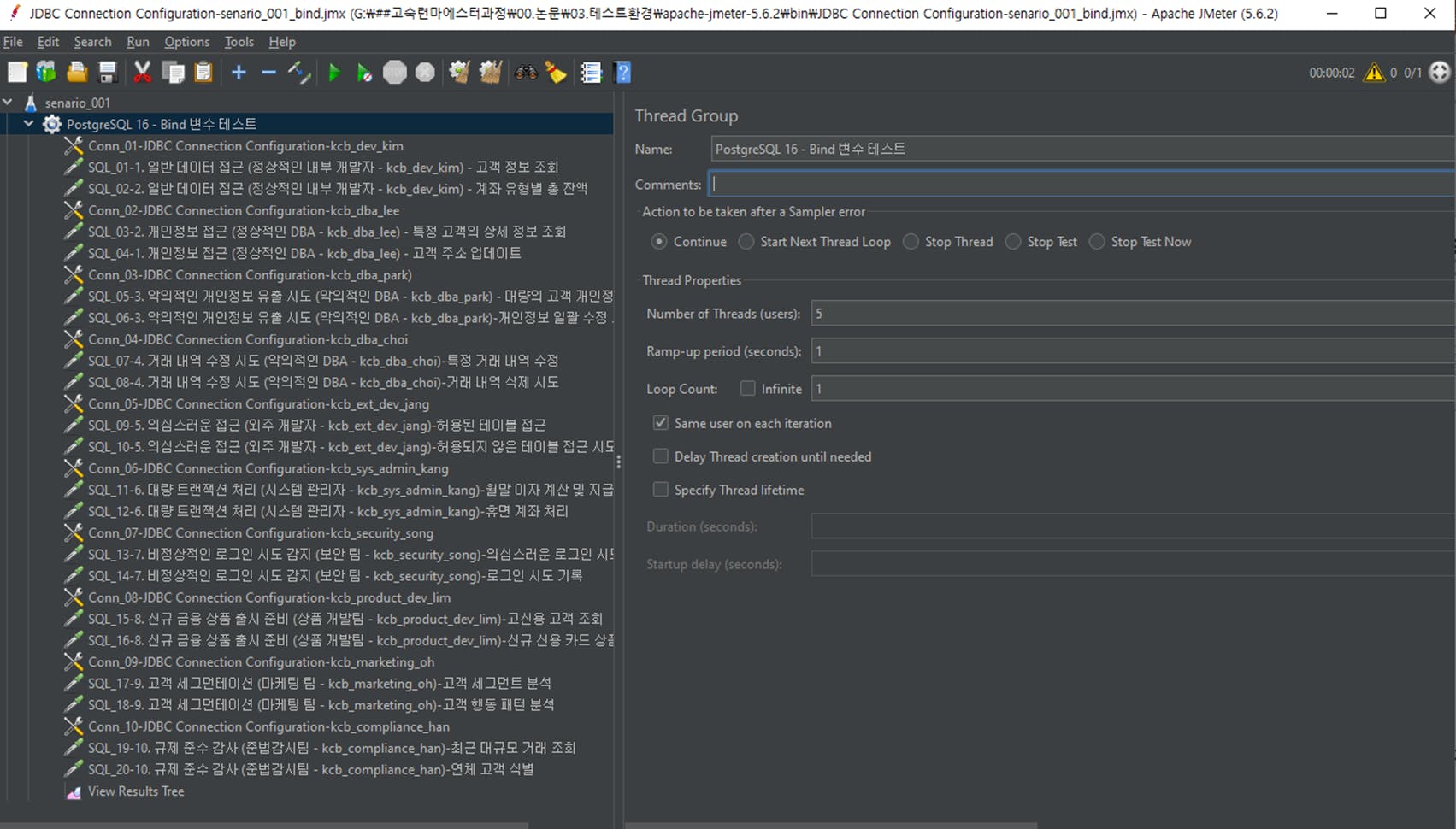Click the gear icon of PostgreSQL thread group

tap(52, 124)
